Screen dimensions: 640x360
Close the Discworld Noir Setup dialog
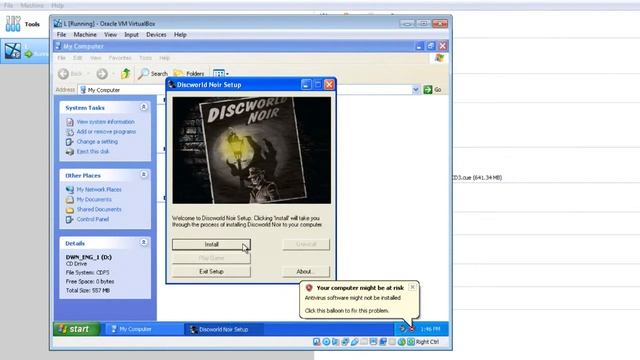point(329,84)
